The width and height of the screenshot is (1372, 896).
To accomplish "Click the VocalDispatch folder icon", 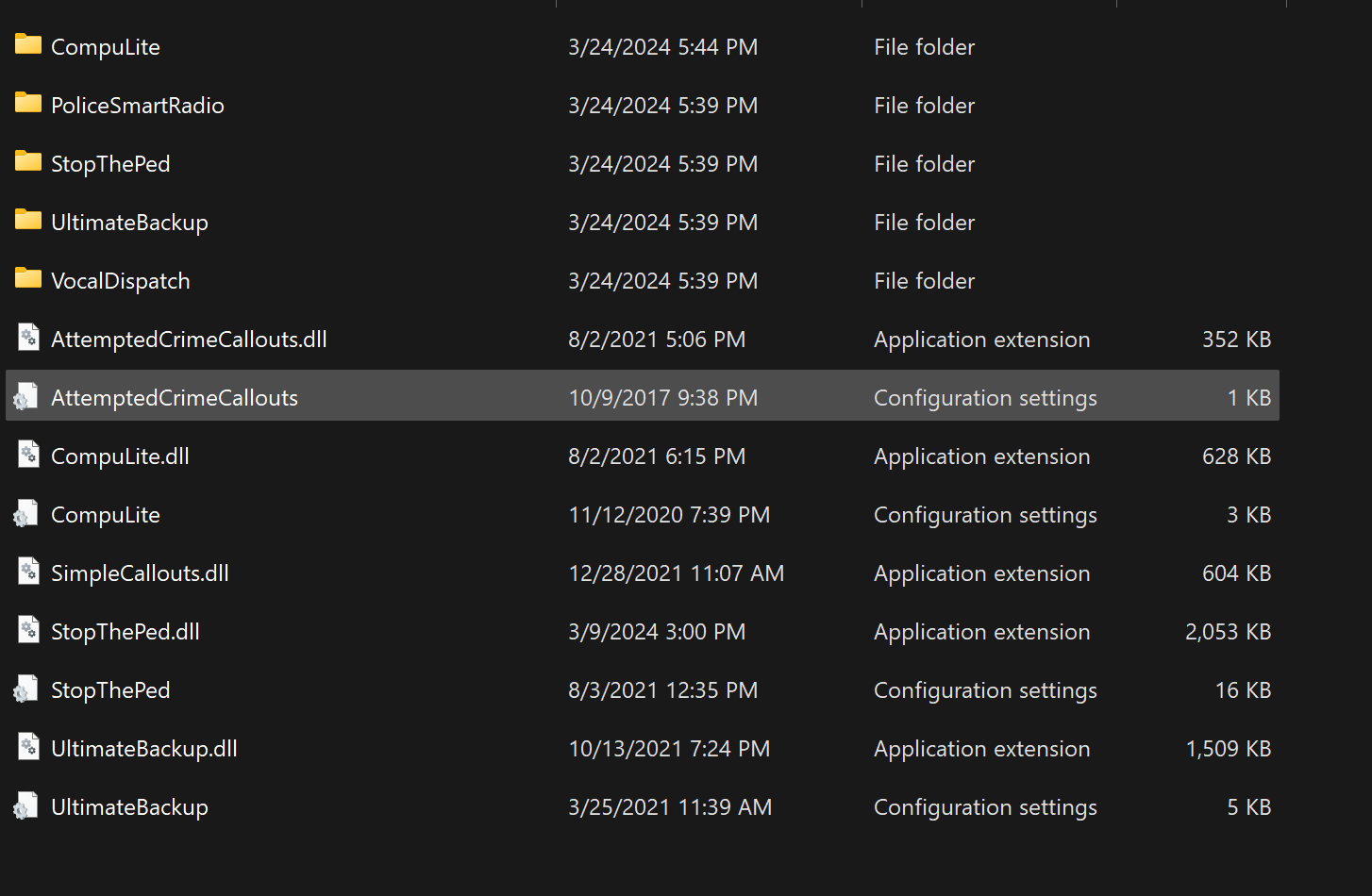I will click(28, 279).
